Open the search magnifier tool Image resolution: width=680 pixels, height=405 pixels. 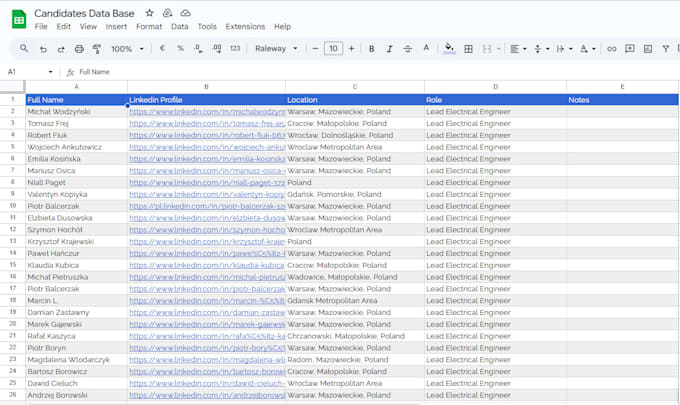[24, 49]
